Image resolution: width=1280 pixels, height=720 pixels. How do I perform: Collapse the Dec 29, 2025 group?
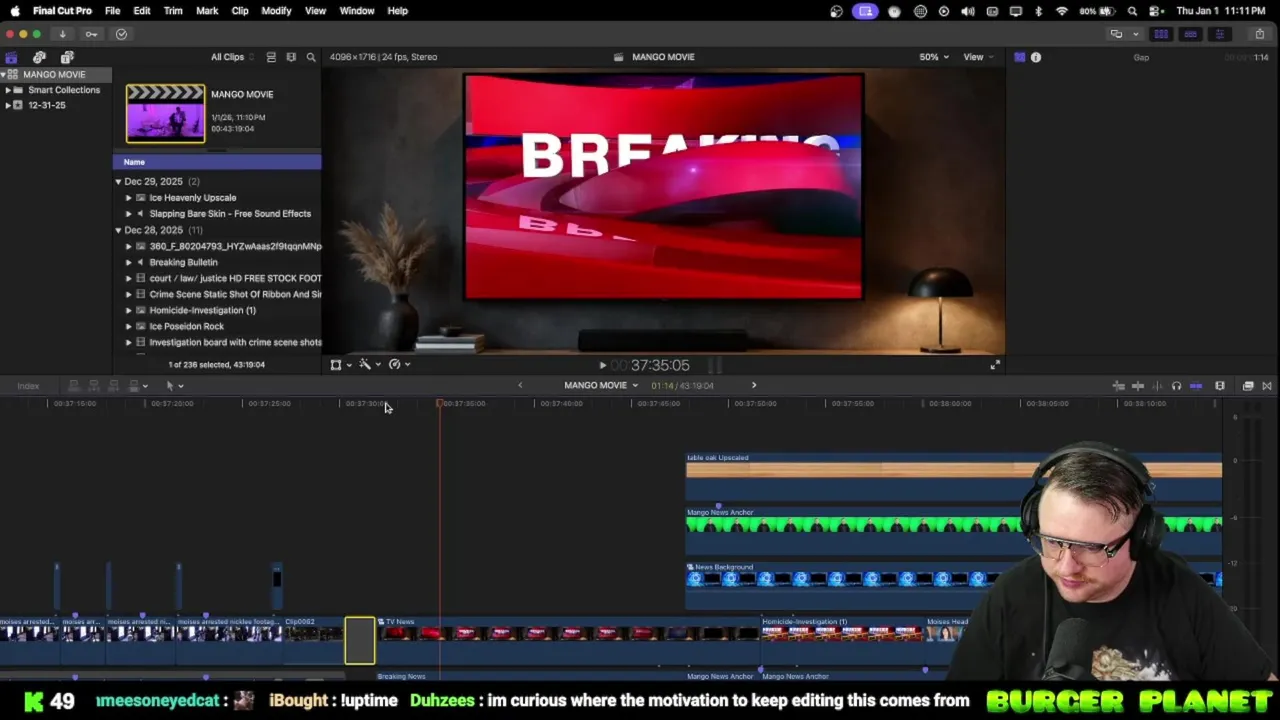[x=118, y=182]
